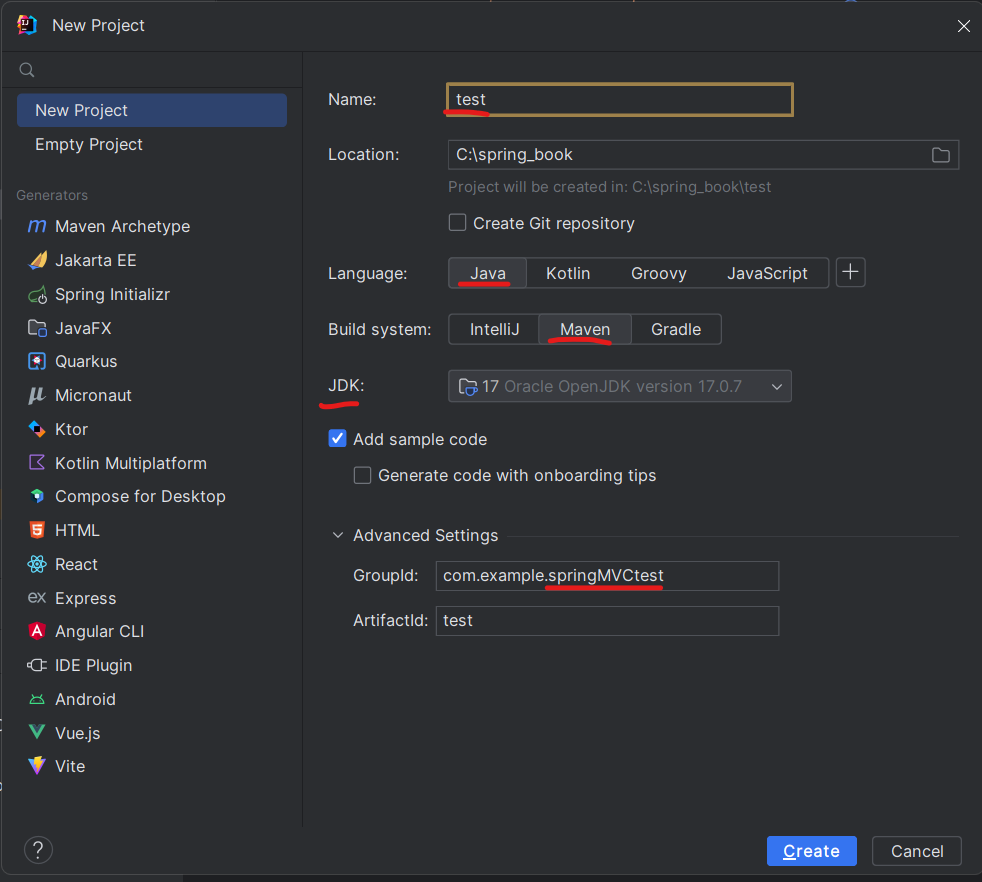Click the HTML5 icon
Viewport: 982px width, 882px height.
[37, 530]
